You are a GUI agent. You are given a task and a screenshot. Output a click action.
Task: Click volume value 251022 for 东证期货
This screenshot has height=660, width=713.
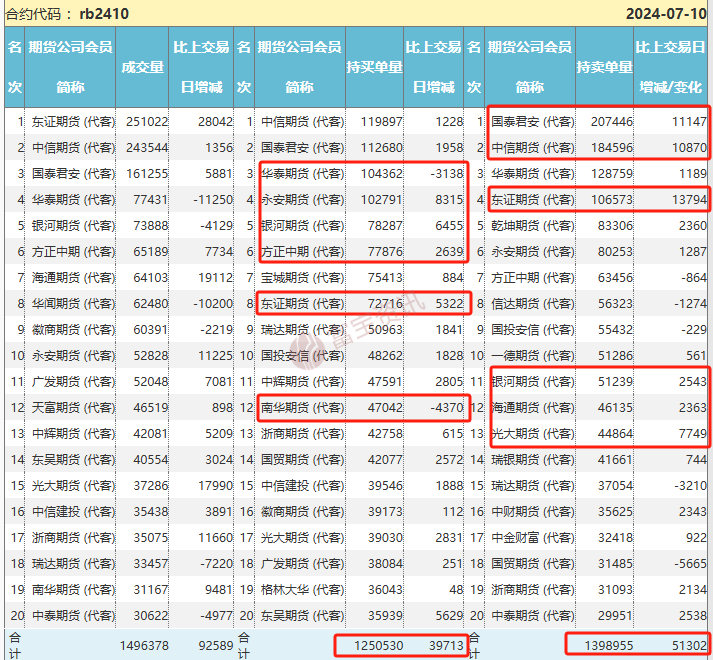(147, 121)
